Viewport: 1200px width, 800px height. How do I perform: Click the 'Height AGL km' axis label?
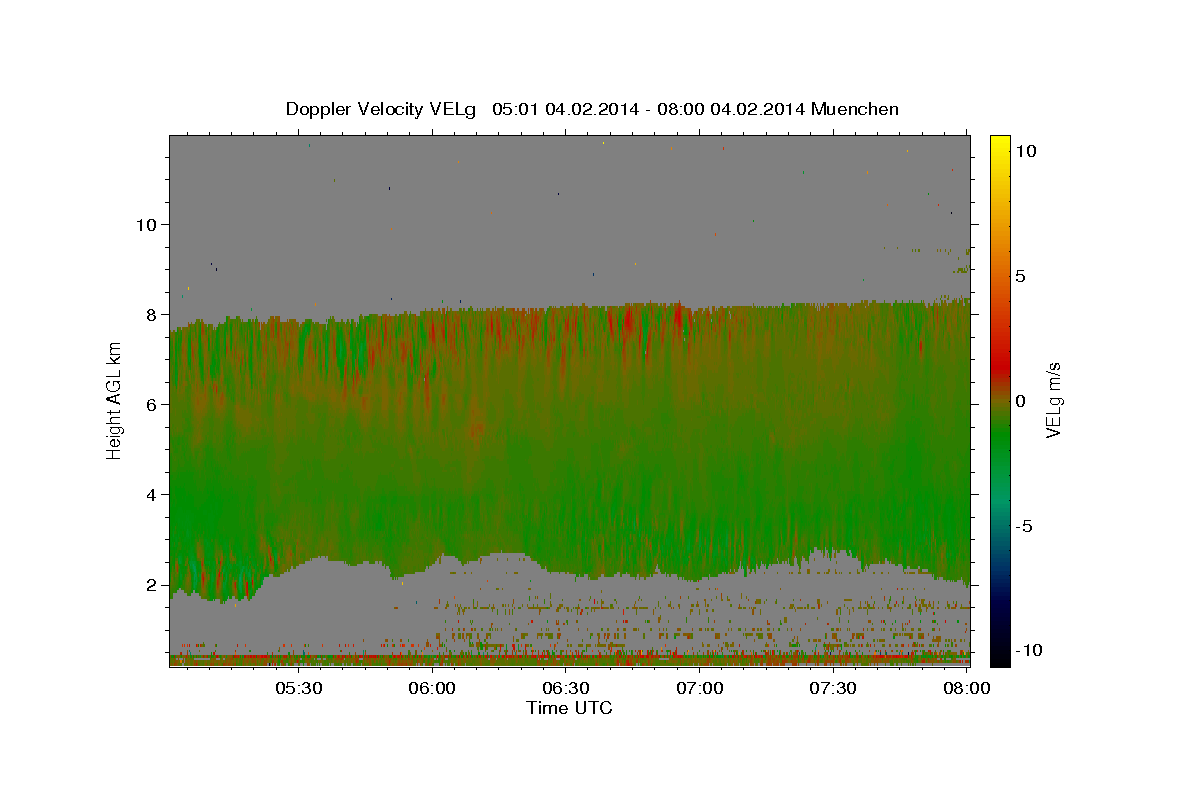[114, 400]
